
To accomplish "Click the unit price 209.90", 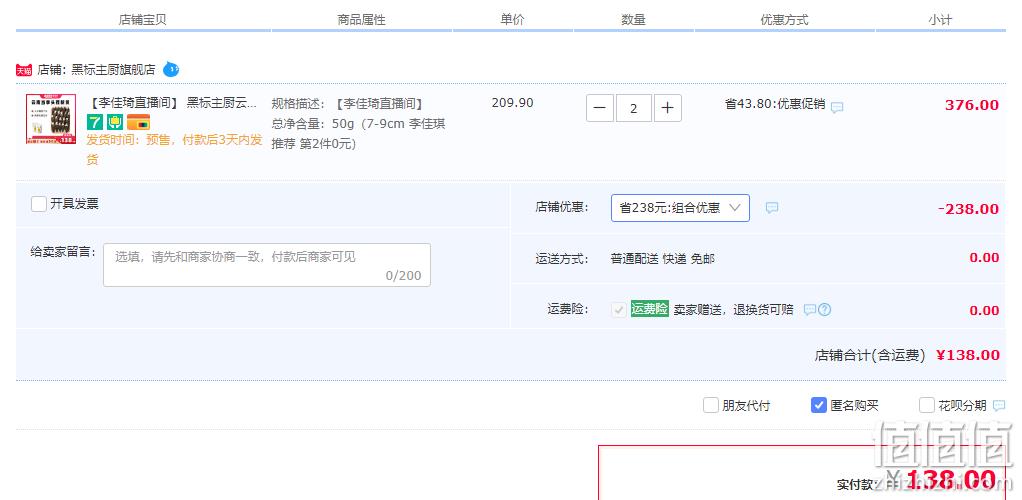I will (x=512, y=103).
